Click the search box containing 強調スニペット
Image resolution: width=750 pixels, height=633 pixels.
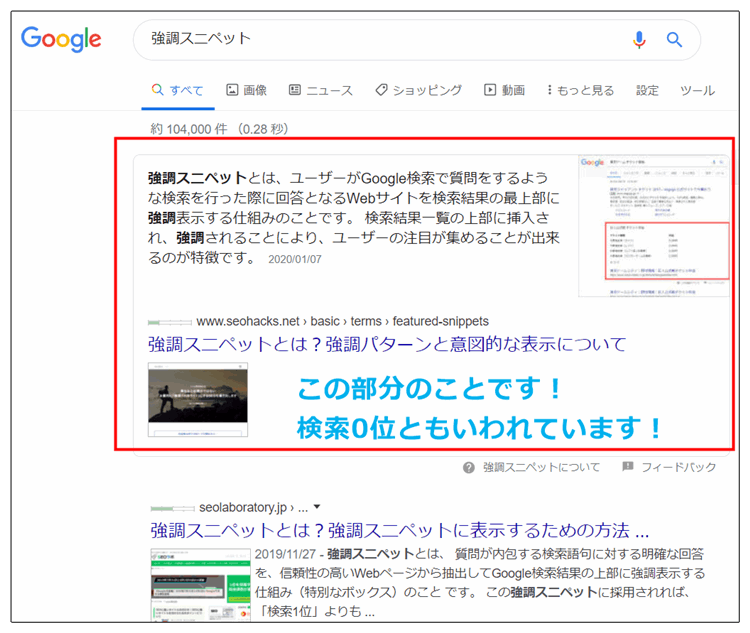(x=380, y=40)
